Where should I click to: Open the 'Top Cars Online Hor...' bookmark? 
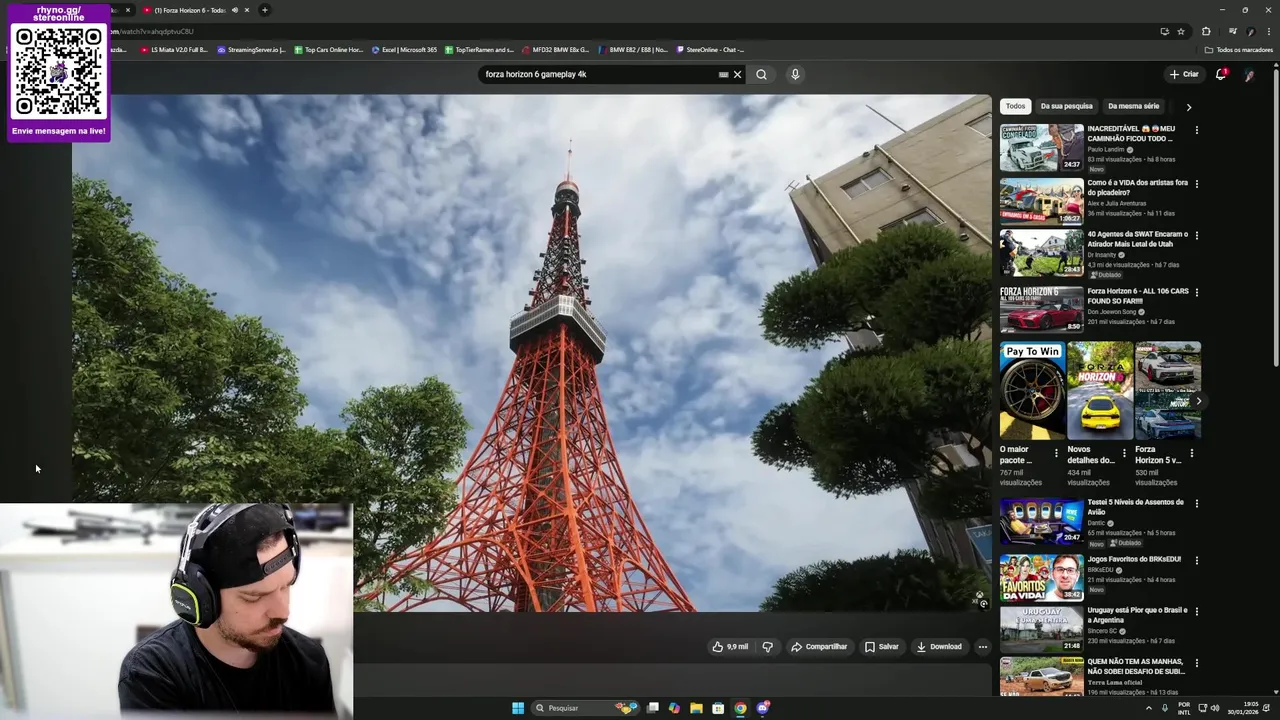[328, 49]
